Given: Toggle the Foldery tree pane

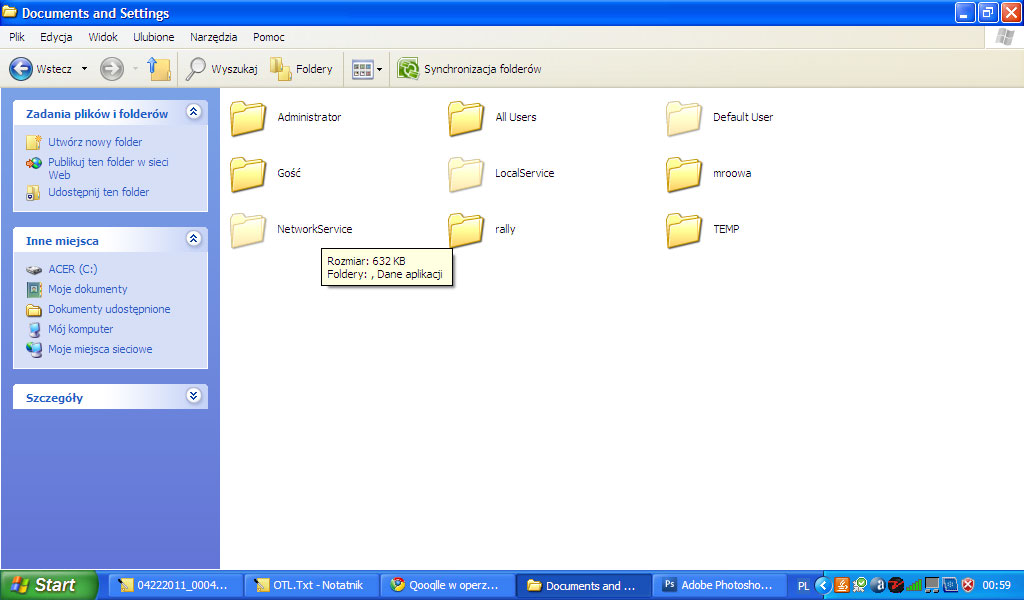Looking at the screenshot, I should pos(301,69).
